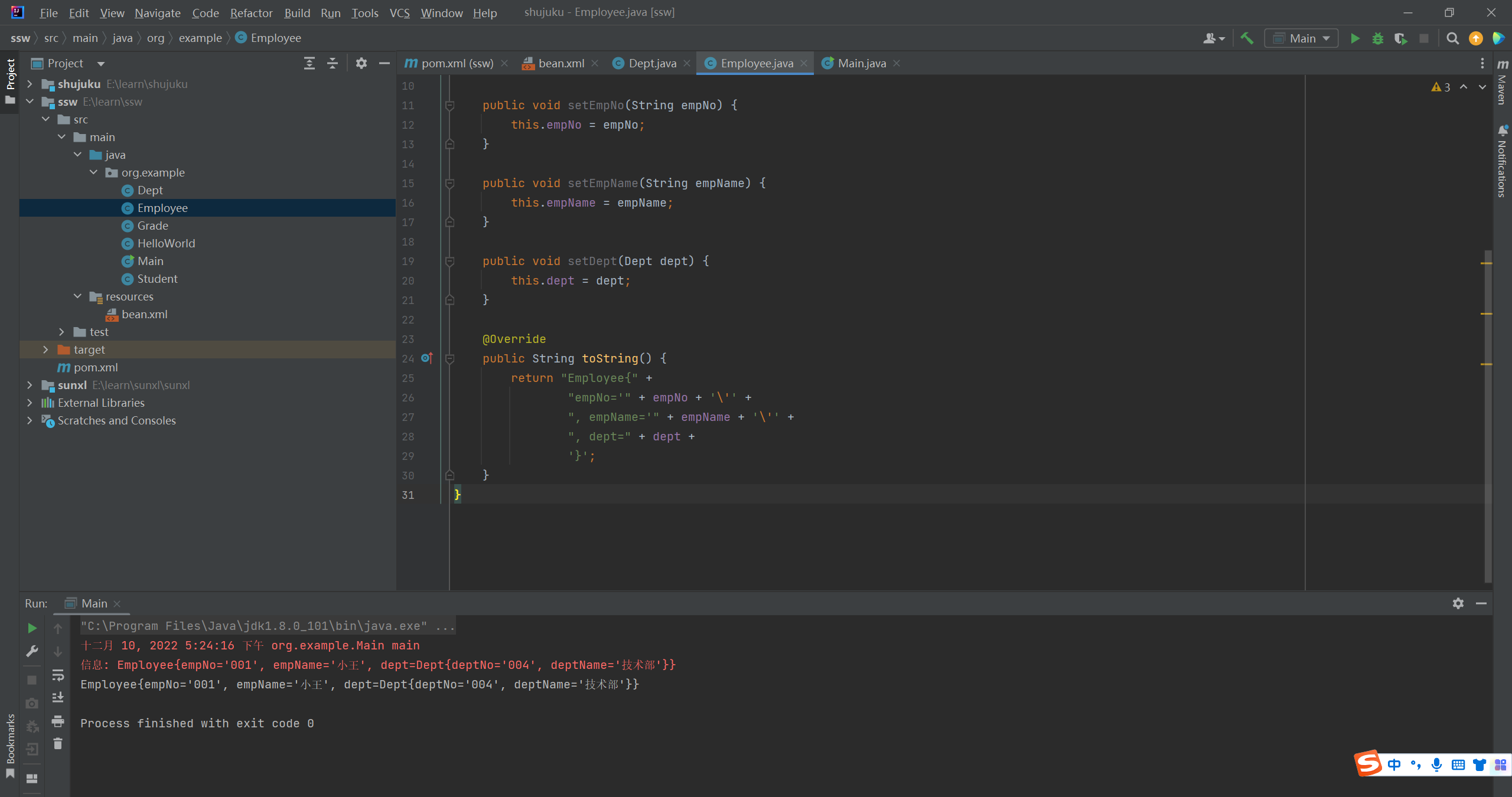Click the Debug bug icon
This screenshot has width=1512, height=797.
(x=1377, y=38)
